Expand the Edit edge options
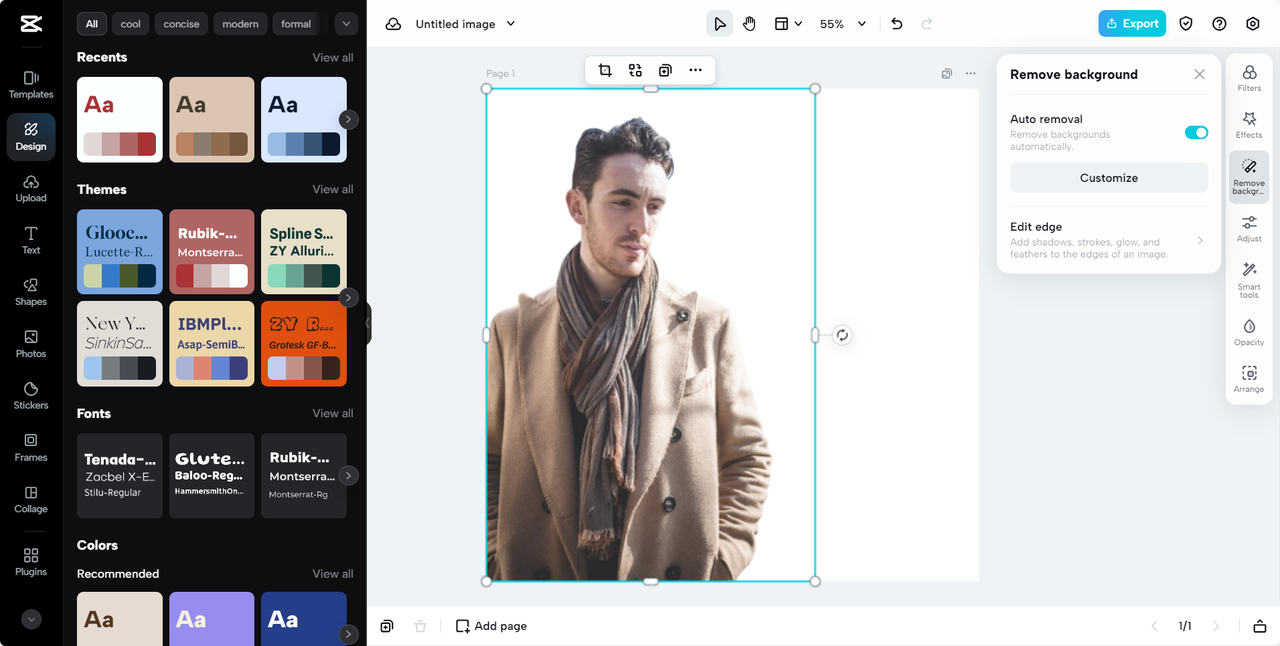The image size is (1280, 646). [1109, 240]
